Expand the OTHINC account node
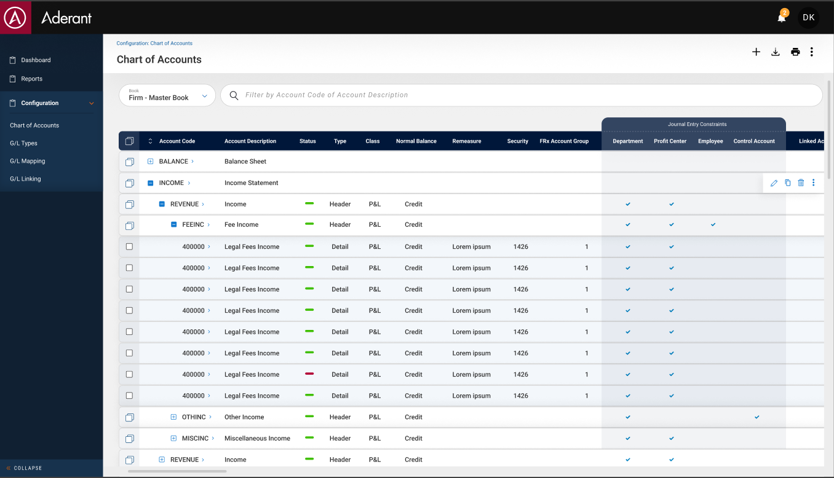The image size is (834, 478). [173, 417]
